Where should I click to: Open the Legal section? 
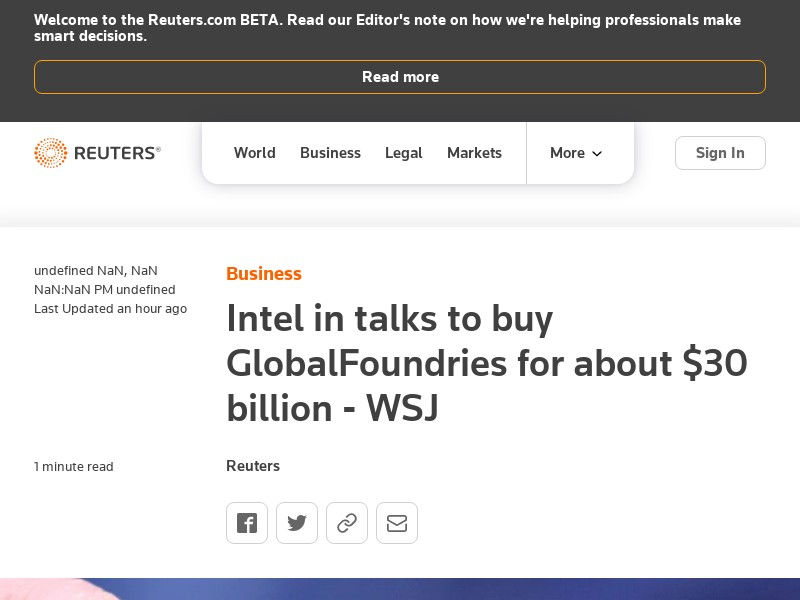pos(404,153)
